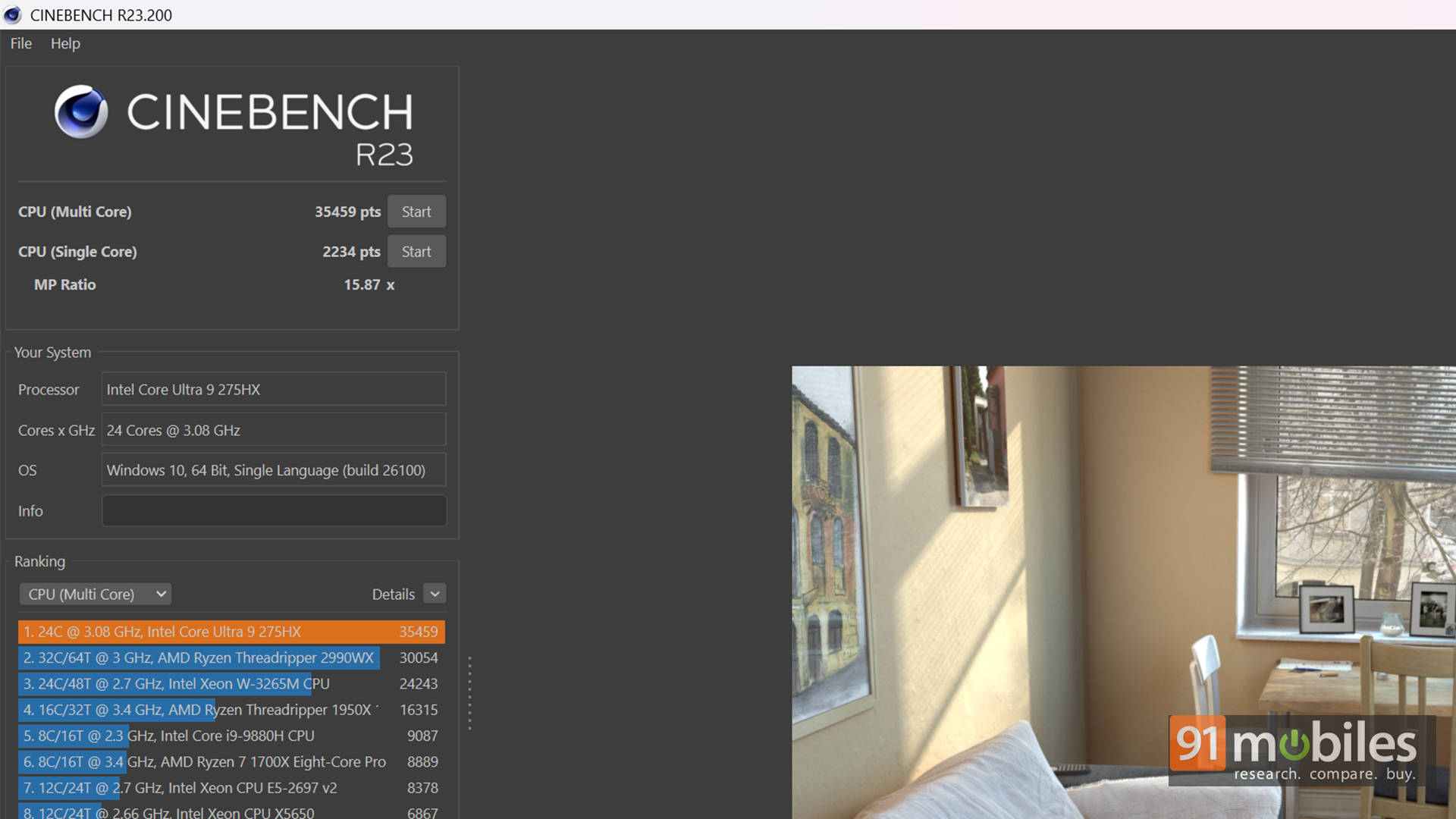
Task: Select the Processor field Intel Core Ultra 9 275HX
Action: (274, 389)
